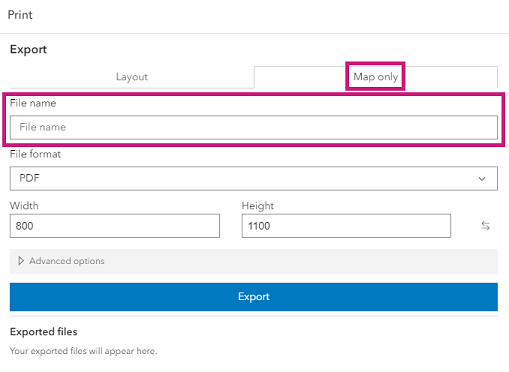Click the Print panel title
The image size is (509, 372).
[x=20, y=15]
